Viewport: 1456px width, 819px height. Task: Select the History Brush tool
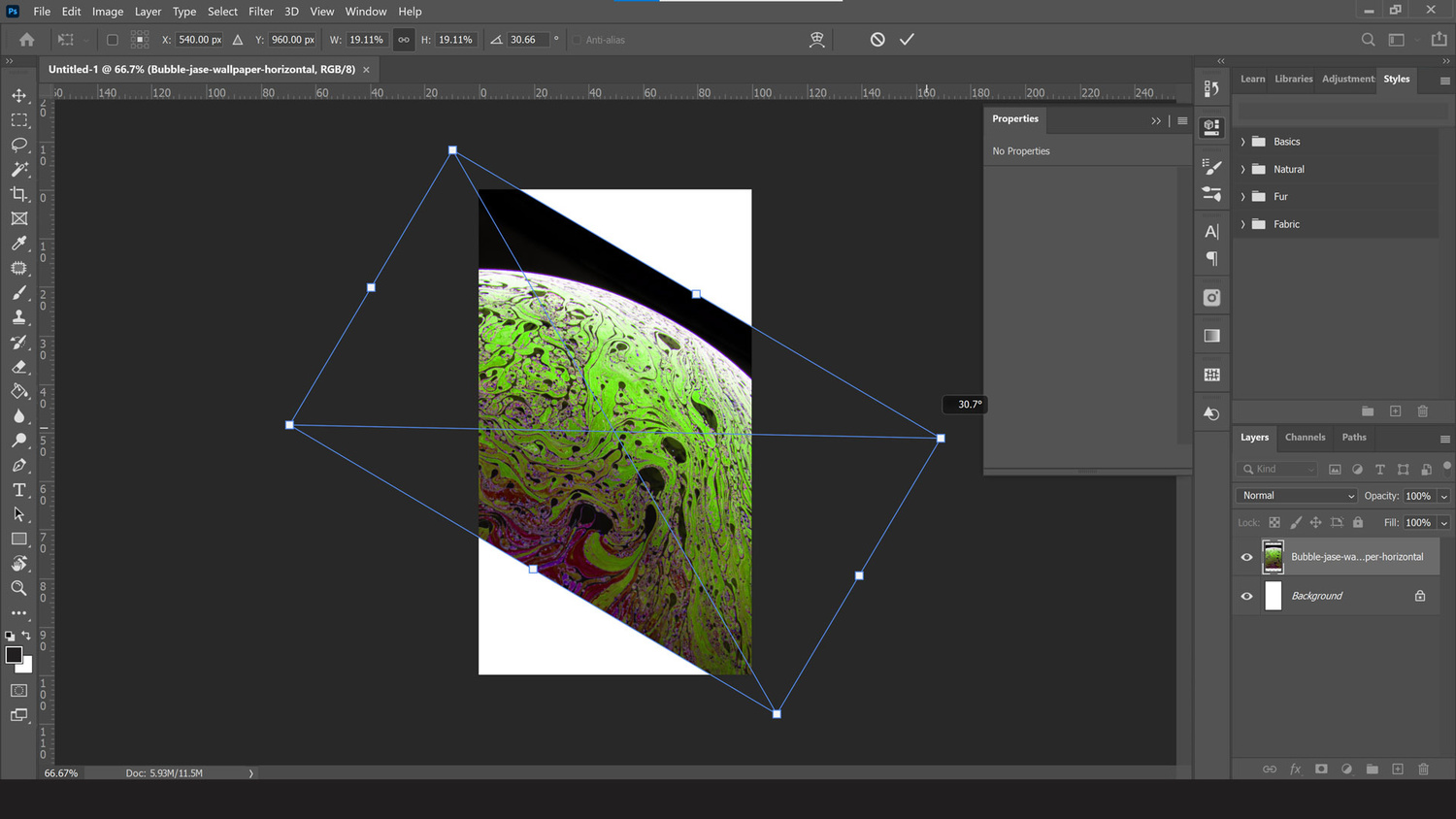pyautogui.click(x=18, y=342)
